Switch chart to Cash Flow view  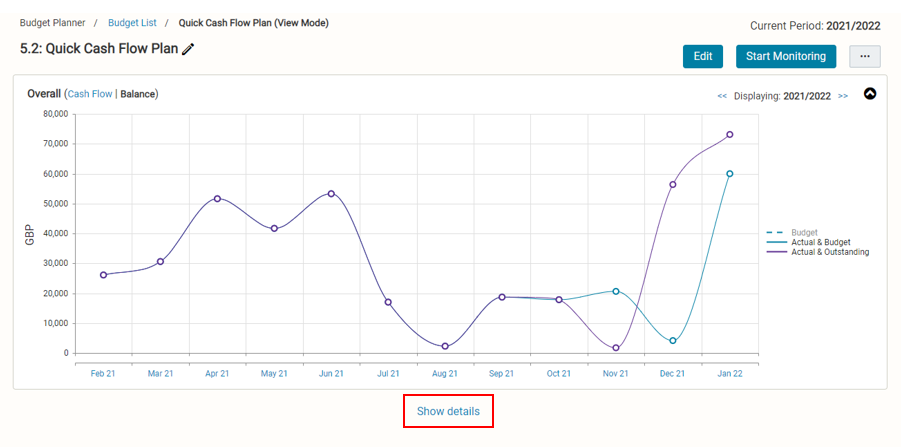[90, 94]
